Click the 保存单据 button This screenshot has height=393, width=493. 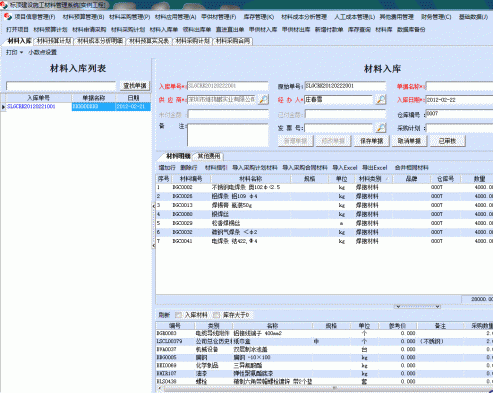(371, 141)
